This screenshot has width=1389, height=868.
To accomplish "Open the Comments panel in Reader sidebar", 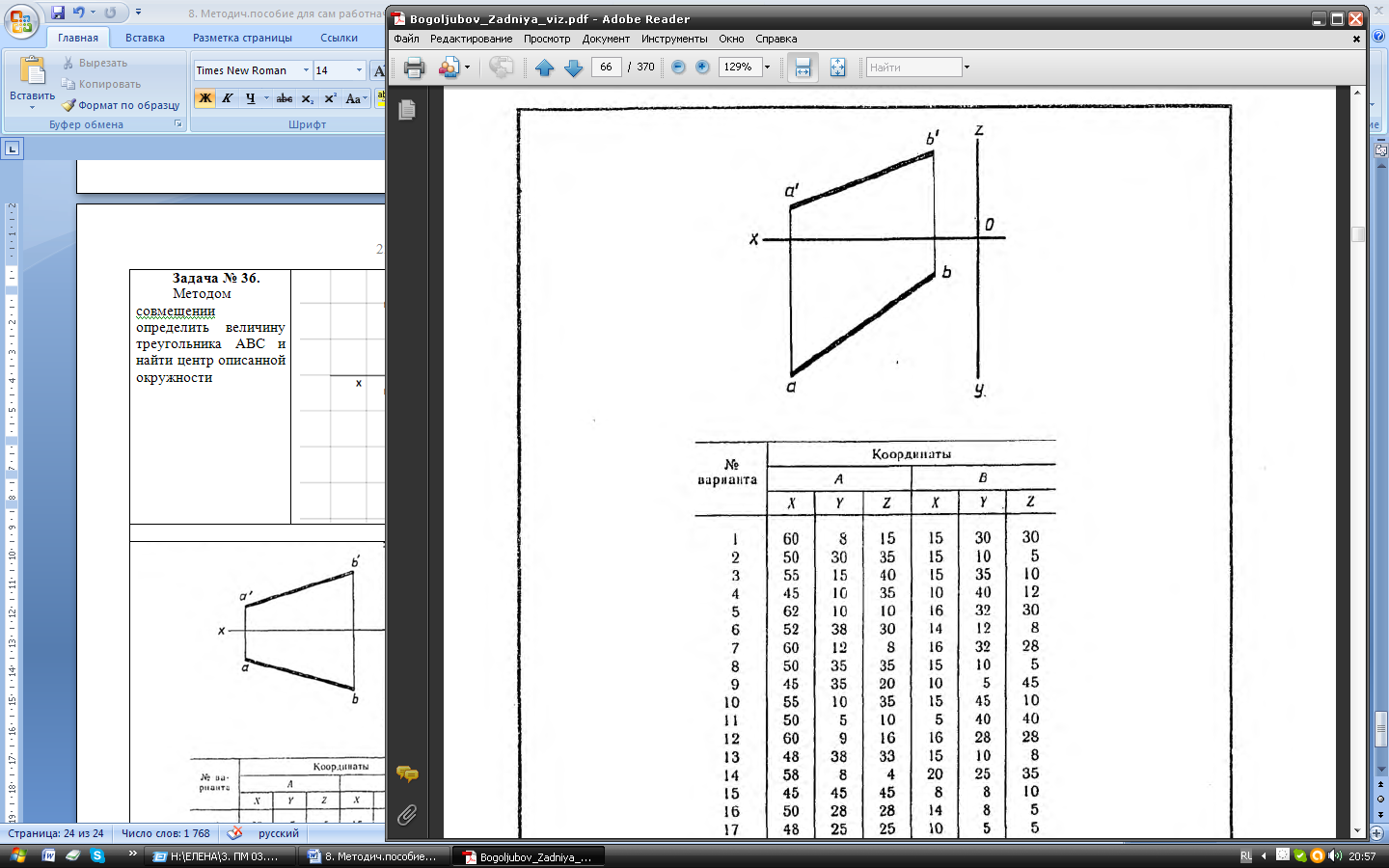I will point(407,773).
